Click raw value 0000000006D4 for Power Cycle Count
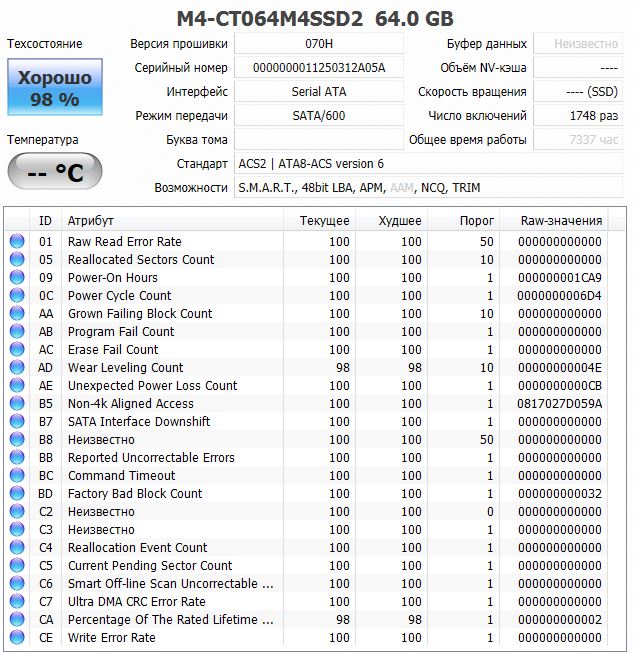 tap(560, 296)
